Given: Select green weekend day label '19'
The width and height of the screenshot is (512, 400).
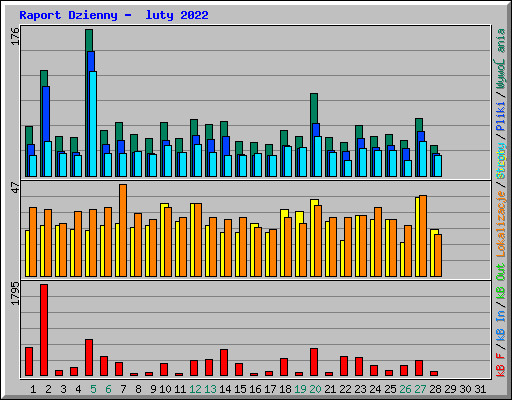Looking at the screenshot, I should (x=300, y=389).
